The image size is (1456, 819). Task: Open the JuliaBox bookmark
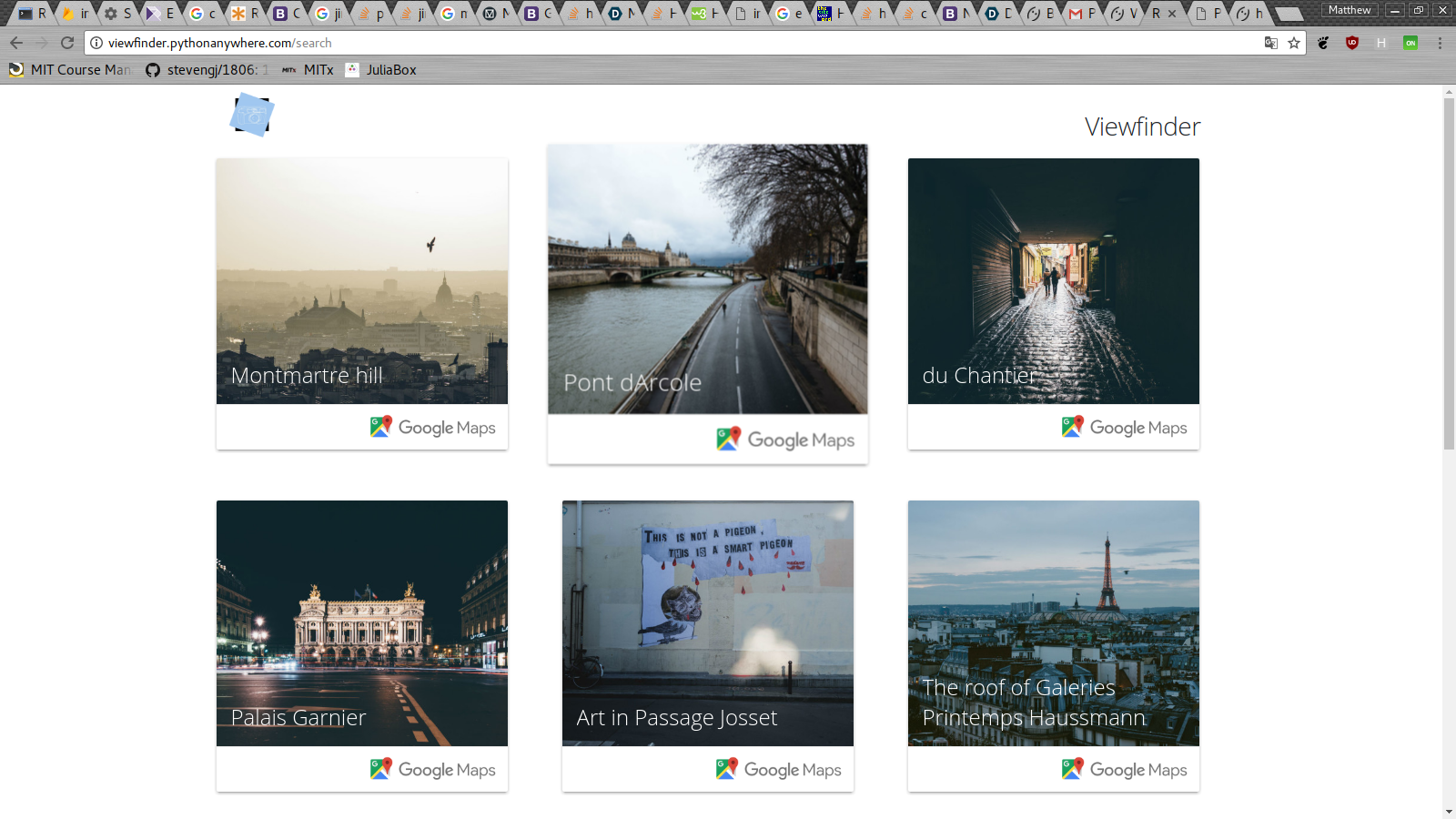pyautogui.click(x=381, y=70)
